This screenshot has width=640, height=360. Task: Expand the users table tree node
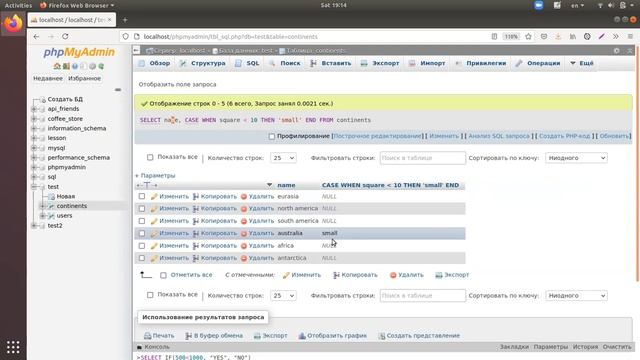coord(42,216)
